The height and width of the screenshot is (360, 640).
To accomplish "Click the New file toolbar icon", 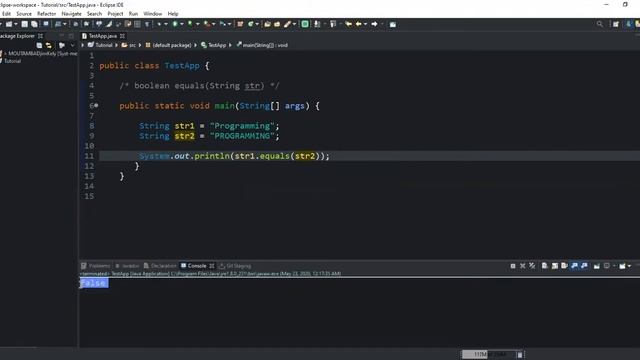I will click(x=9, y=24).
